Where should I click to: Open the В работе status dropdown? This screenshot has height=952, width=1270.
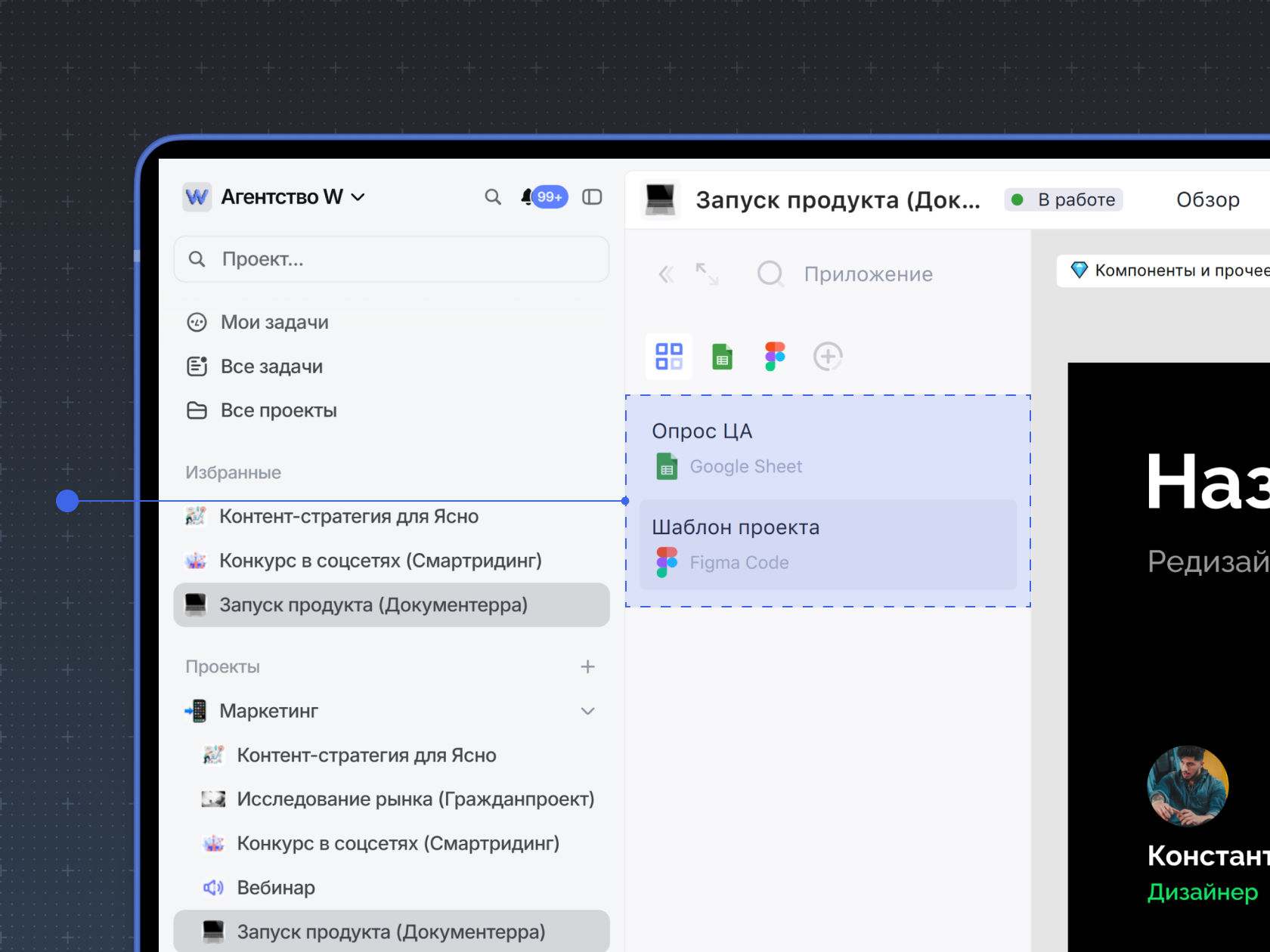pos(1064,199)
